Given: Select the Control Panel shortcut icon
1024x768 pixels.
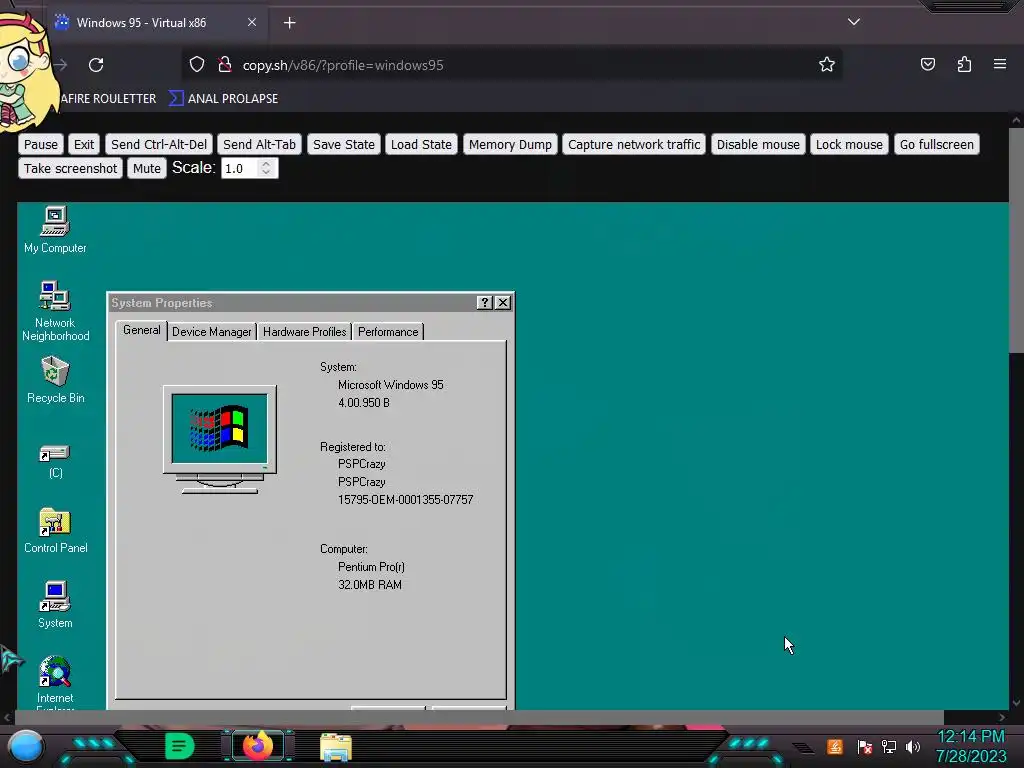Looking at the screenshot, I should click(55, 530).
